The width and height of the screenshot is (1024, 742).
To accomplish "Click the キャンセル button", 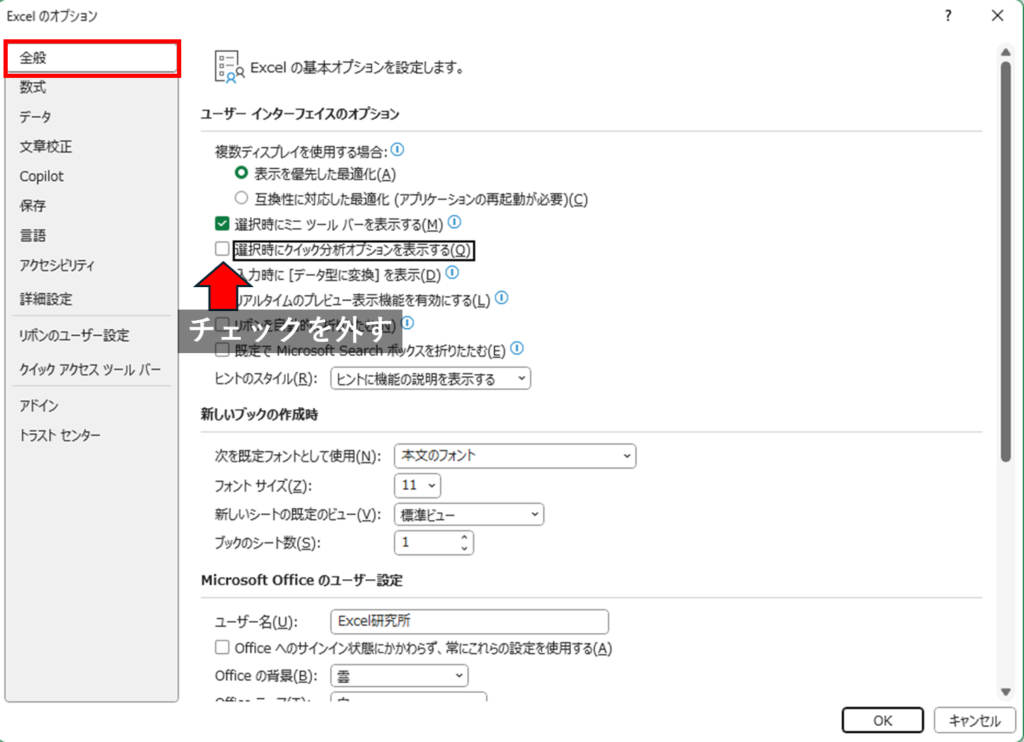I will (x=975, y=720).
